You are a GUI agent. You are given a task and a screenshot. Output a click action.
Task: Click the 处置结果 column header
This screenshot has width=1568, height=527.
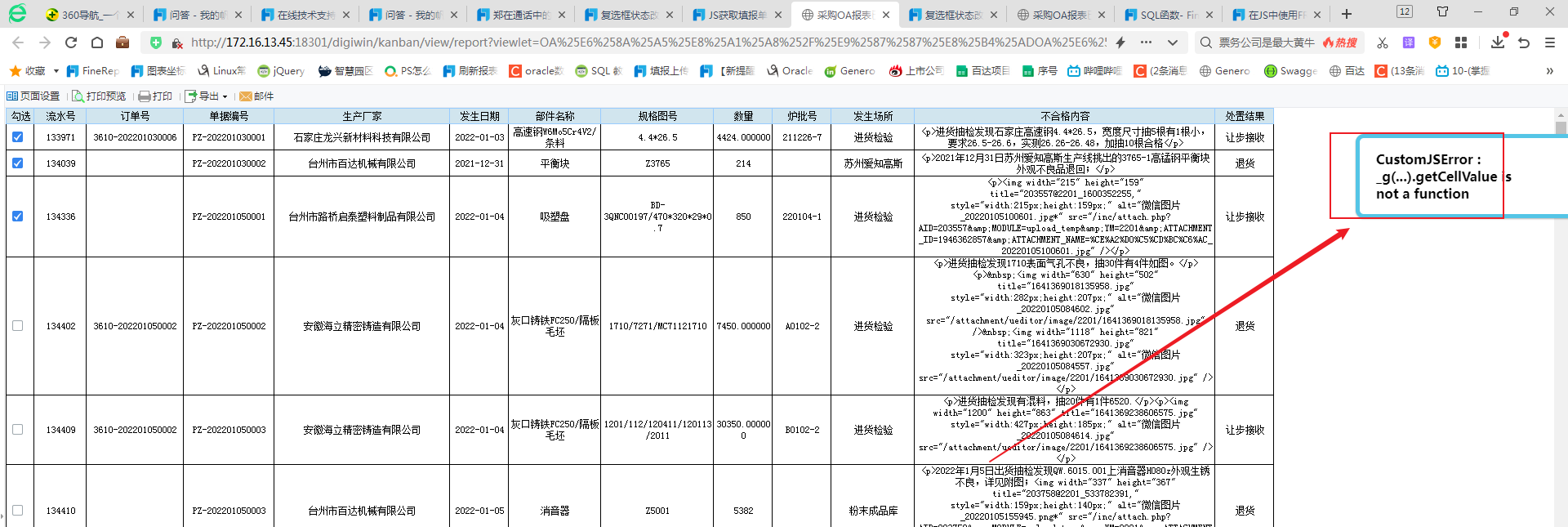(1245, 116)
